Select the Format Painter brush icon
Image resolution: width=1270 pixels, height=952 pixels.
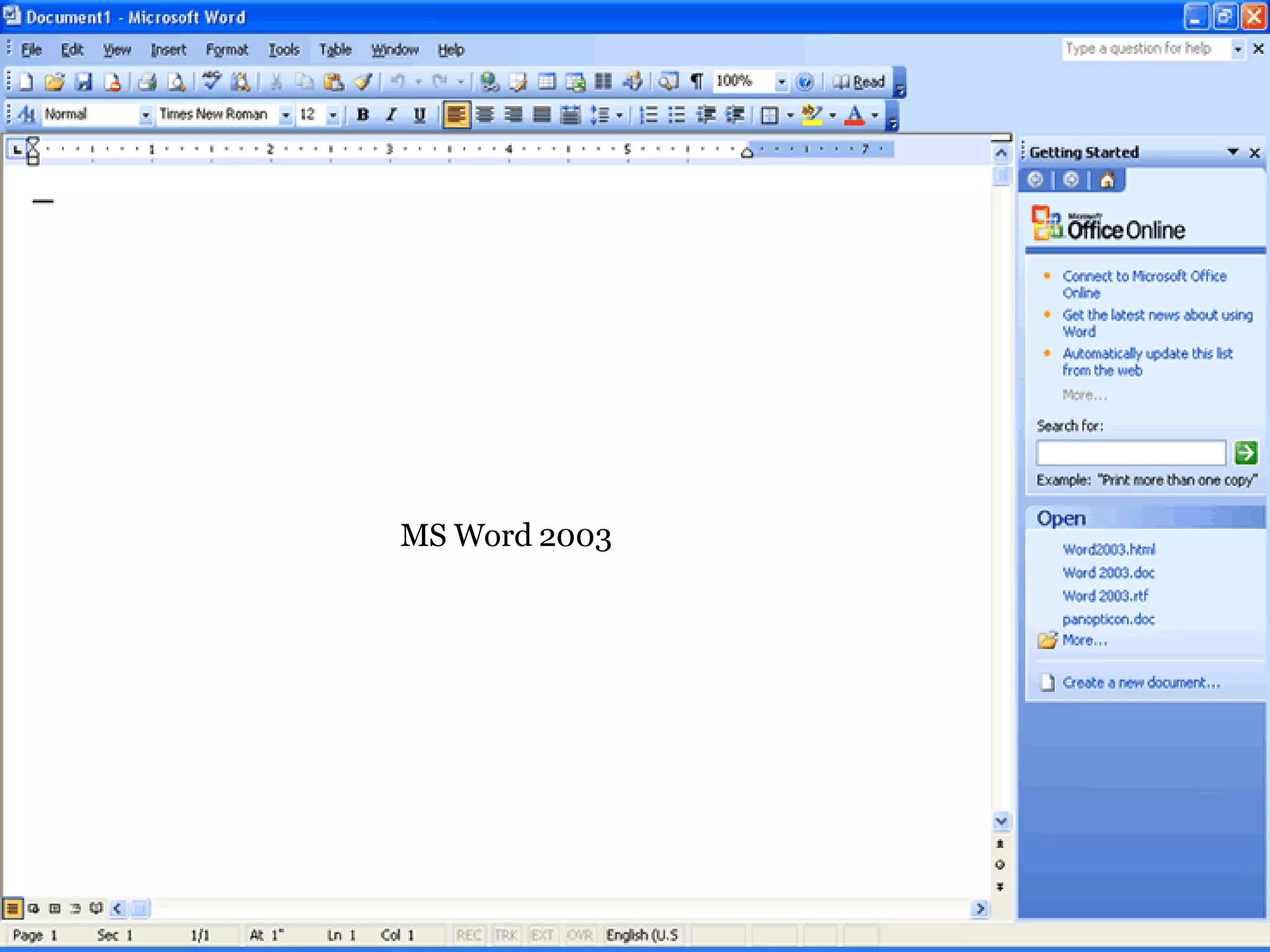coord(363,82)
